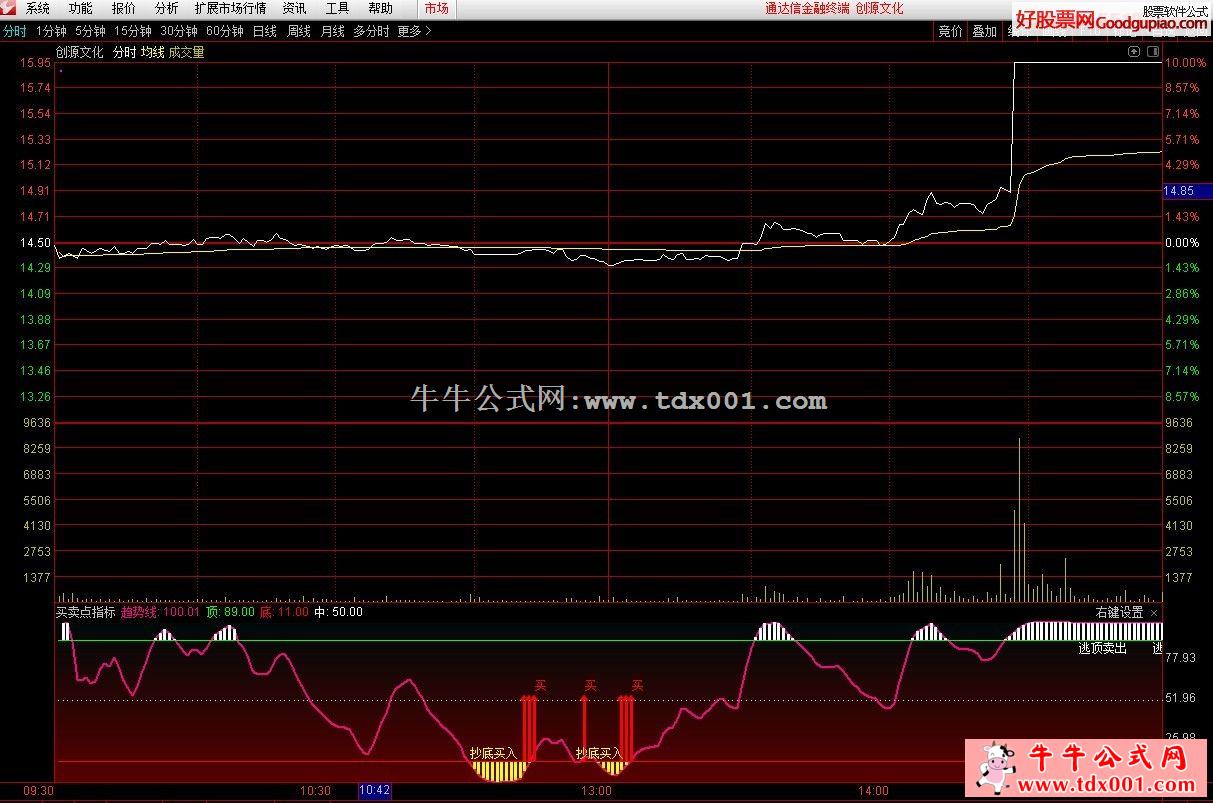Click the 10:42 highlighted time marker
The image size is (1213, 803).
[x=375, y=791]
